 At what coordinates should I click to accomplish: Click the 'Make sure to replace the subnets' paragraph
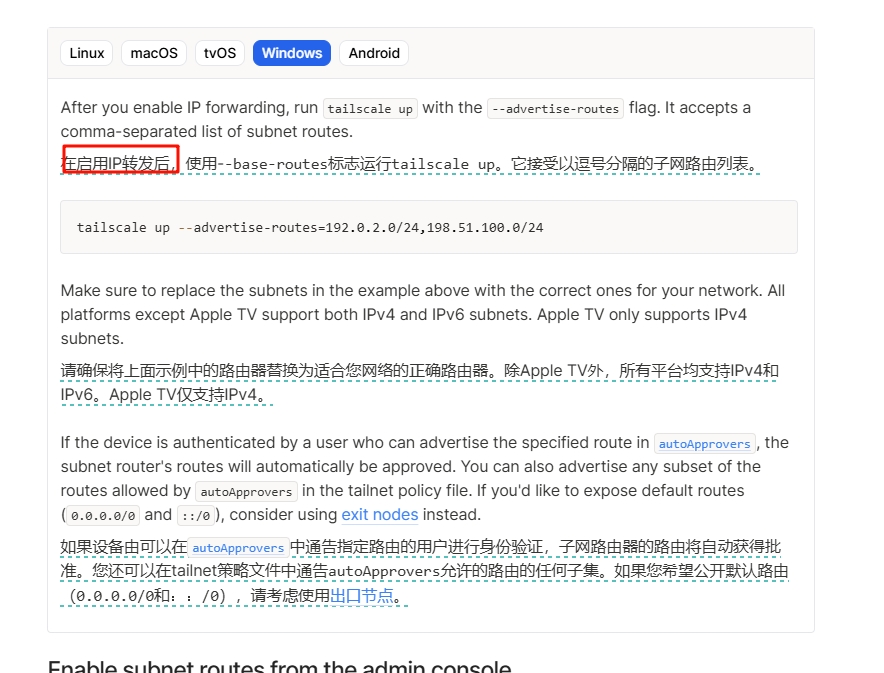(423, 314)
